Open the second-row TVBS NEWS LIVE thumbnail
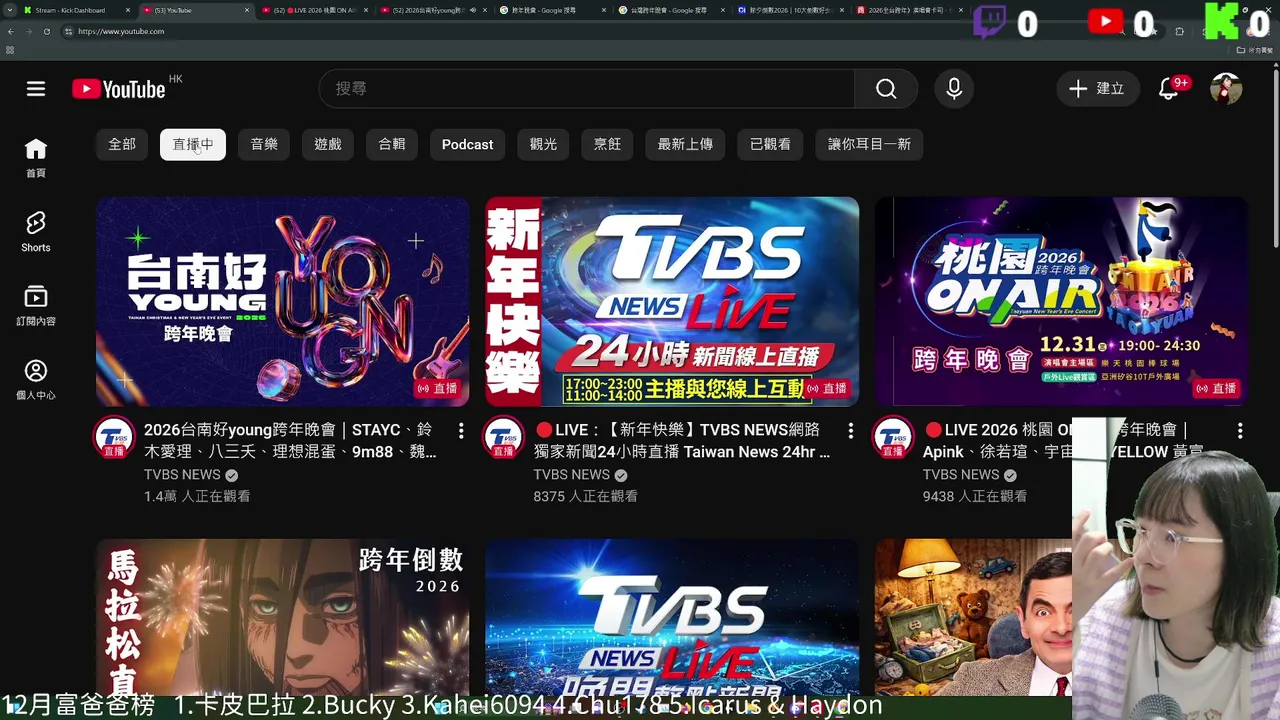This screenshot has height=720, width=1280. [672, 617]
